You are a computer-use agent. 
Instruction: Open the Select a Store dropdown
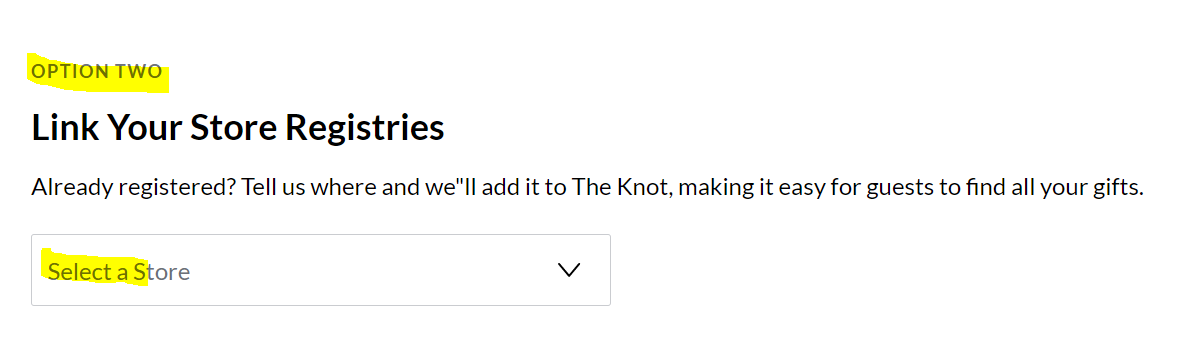point(321,270)
